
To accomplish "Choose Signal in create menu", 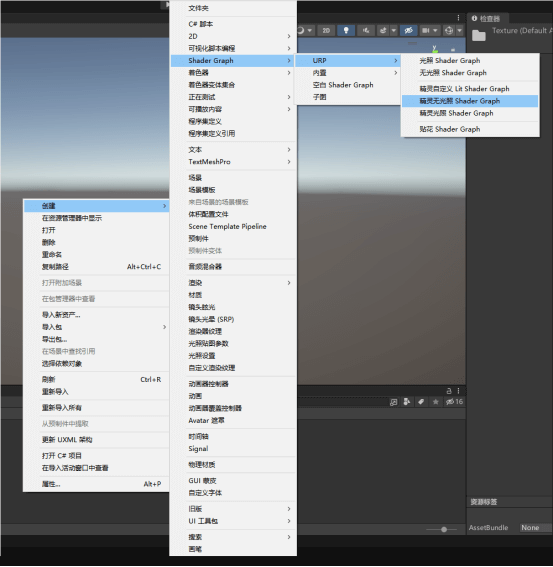I will (x=233, y=448).
